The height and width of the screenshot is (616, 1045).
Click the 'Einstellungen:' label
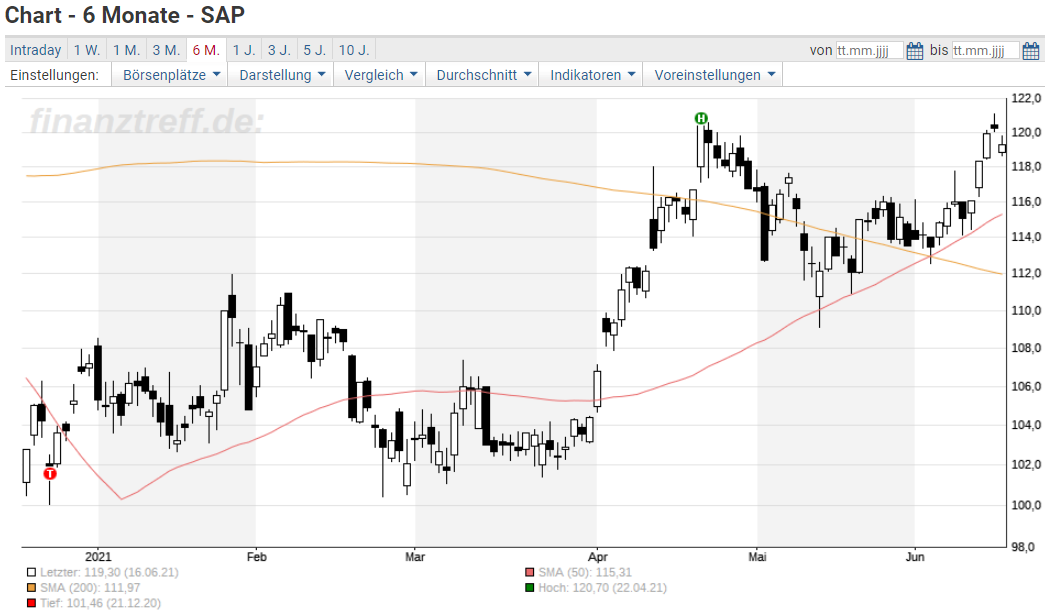54,75
